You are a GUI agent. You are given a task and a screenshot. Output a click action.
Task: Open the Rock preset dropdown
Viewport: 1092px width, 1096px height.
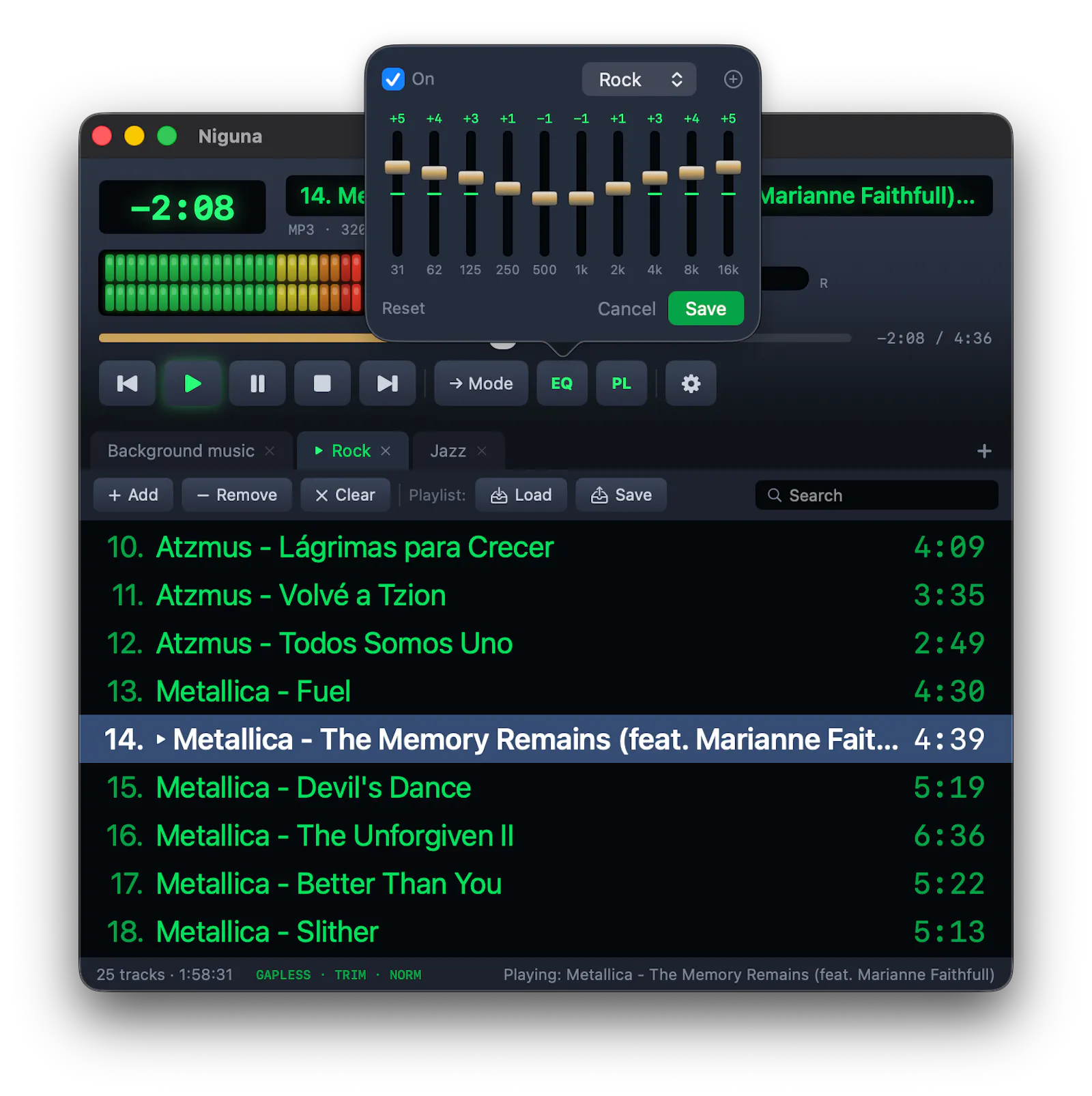pyautogui.click(x=639, y=79)
